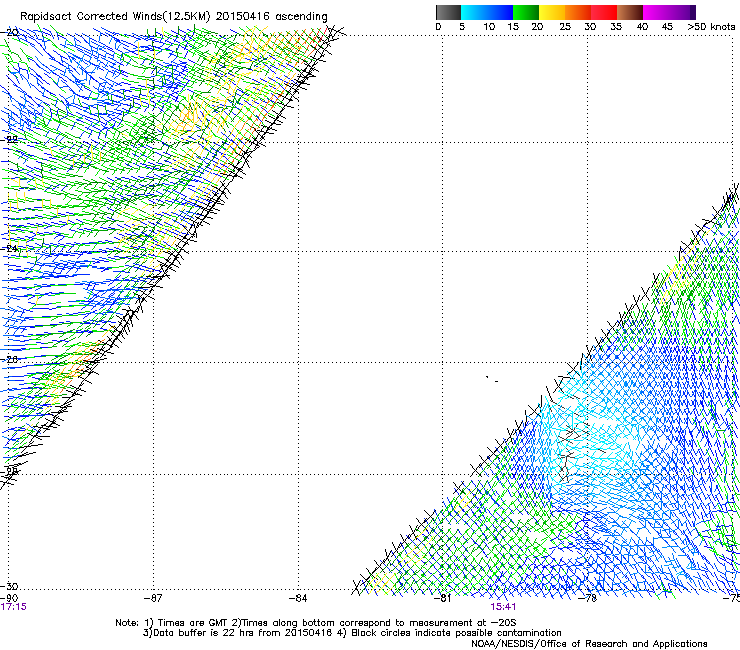Click the magenta 40-45 knots color swatch
Screen dimensions: 740x650
coord(656,12)
